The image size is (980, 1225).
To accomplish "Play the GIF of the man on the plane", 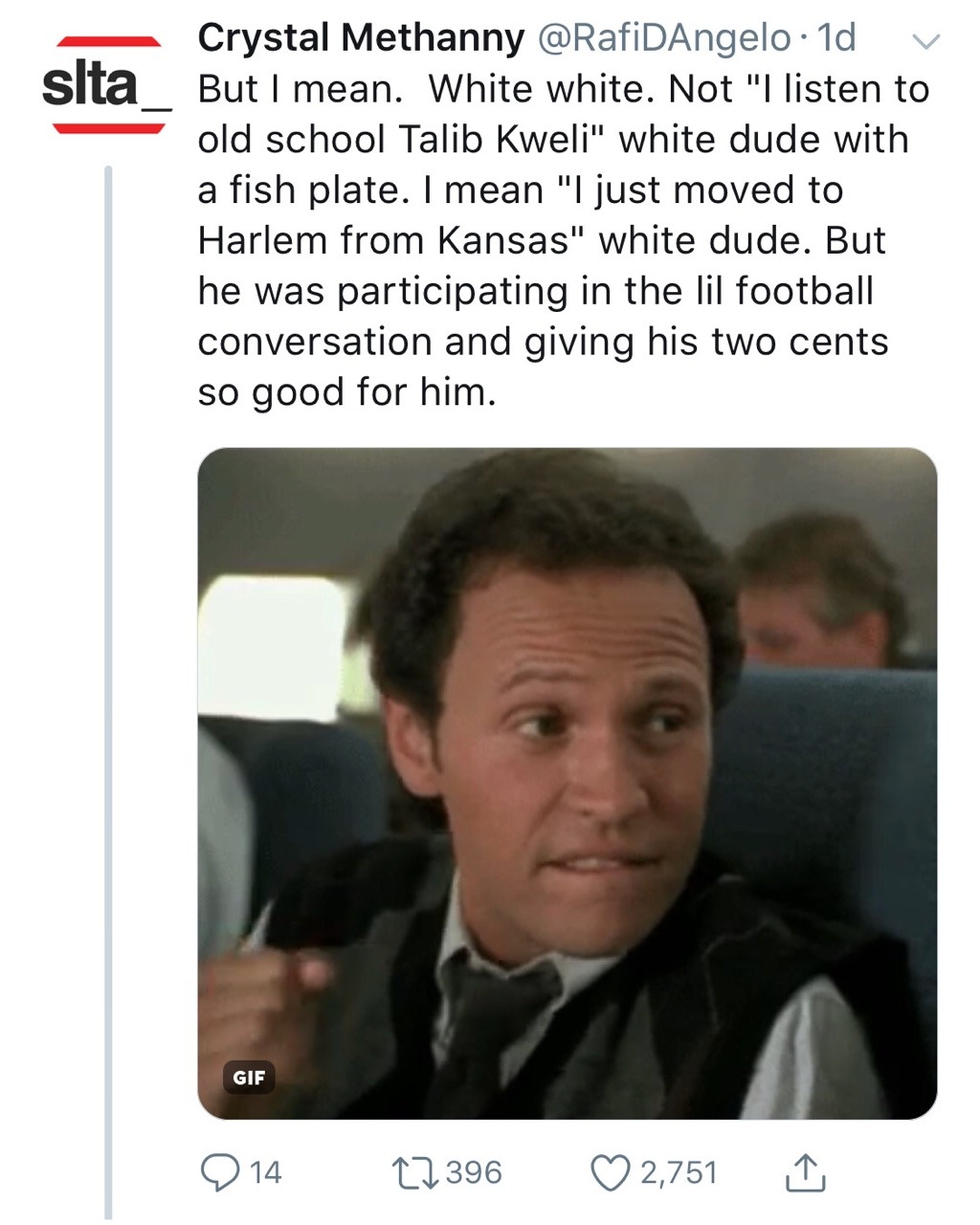I will pyautogui.click(x=567, y=783).
